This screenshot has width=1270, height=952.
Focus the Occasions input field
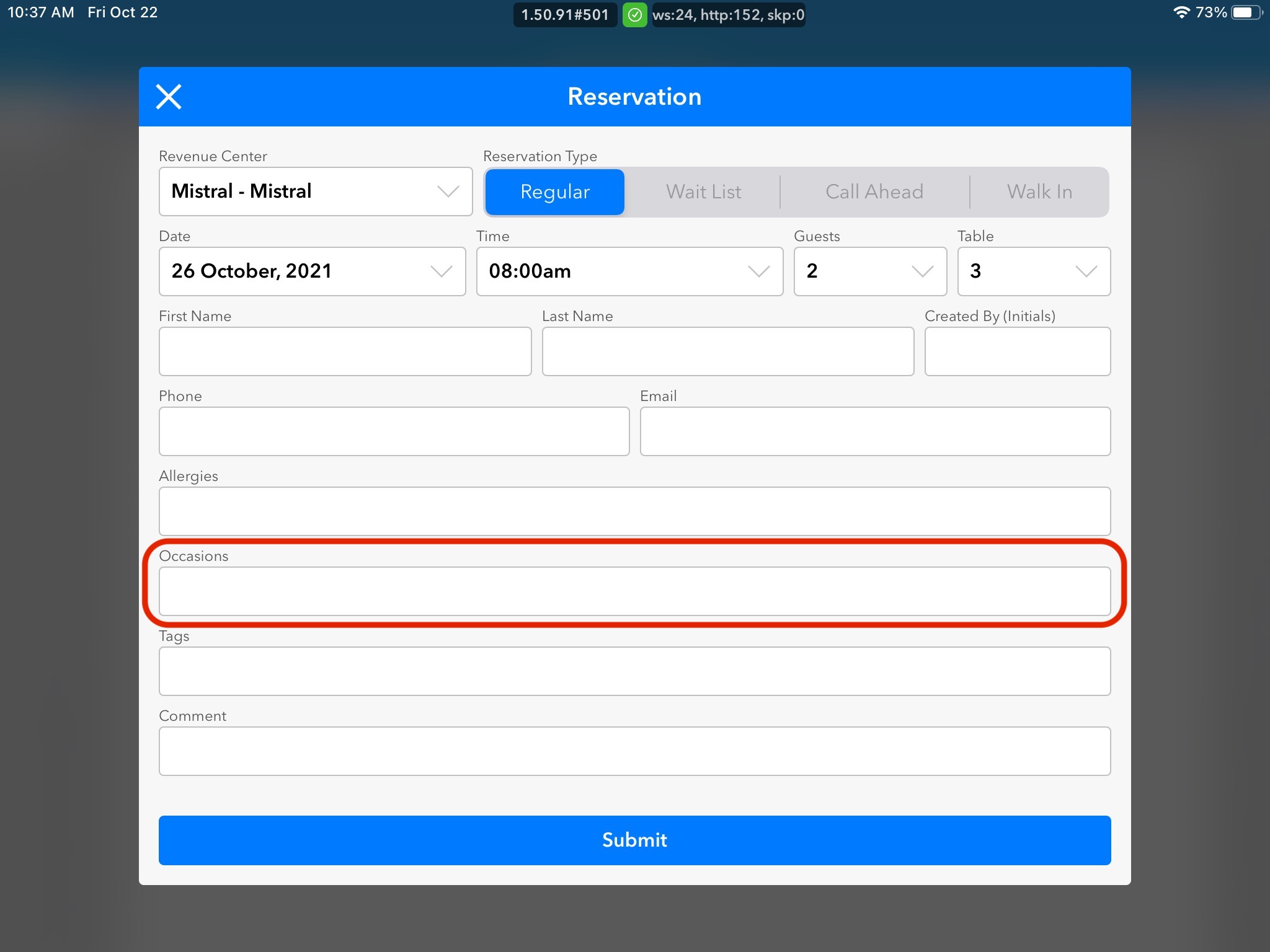click(x=634, y=591)
